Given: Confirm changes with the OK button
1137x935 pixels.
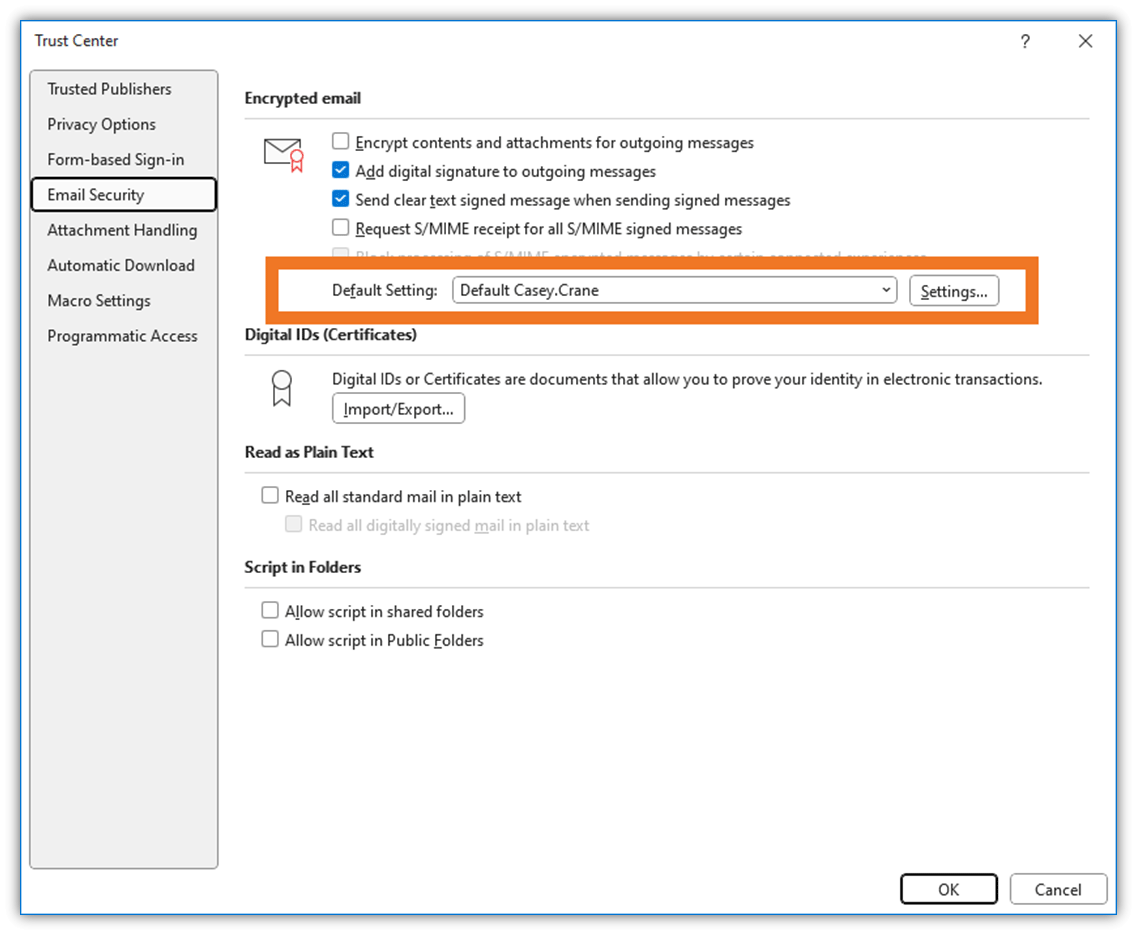Looking at the screenshot, I should pos(948,889).
